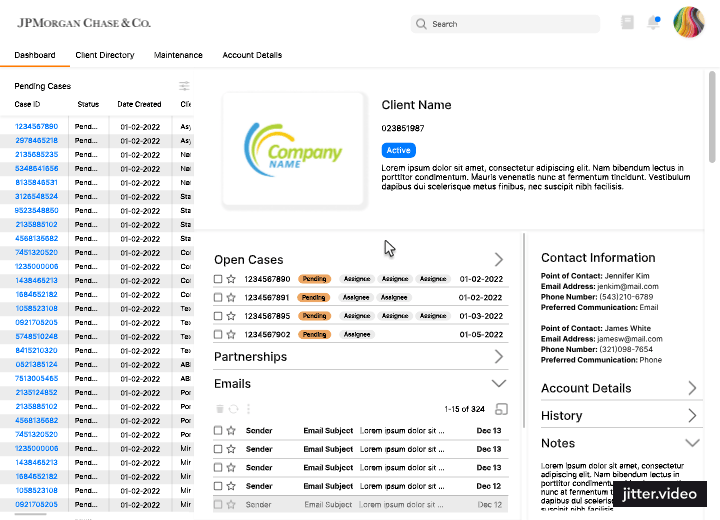The height and width of the screenshot is (520, 720).
Task: Select checkbox for case 1234567890
Action: click(x=218, y=279)
